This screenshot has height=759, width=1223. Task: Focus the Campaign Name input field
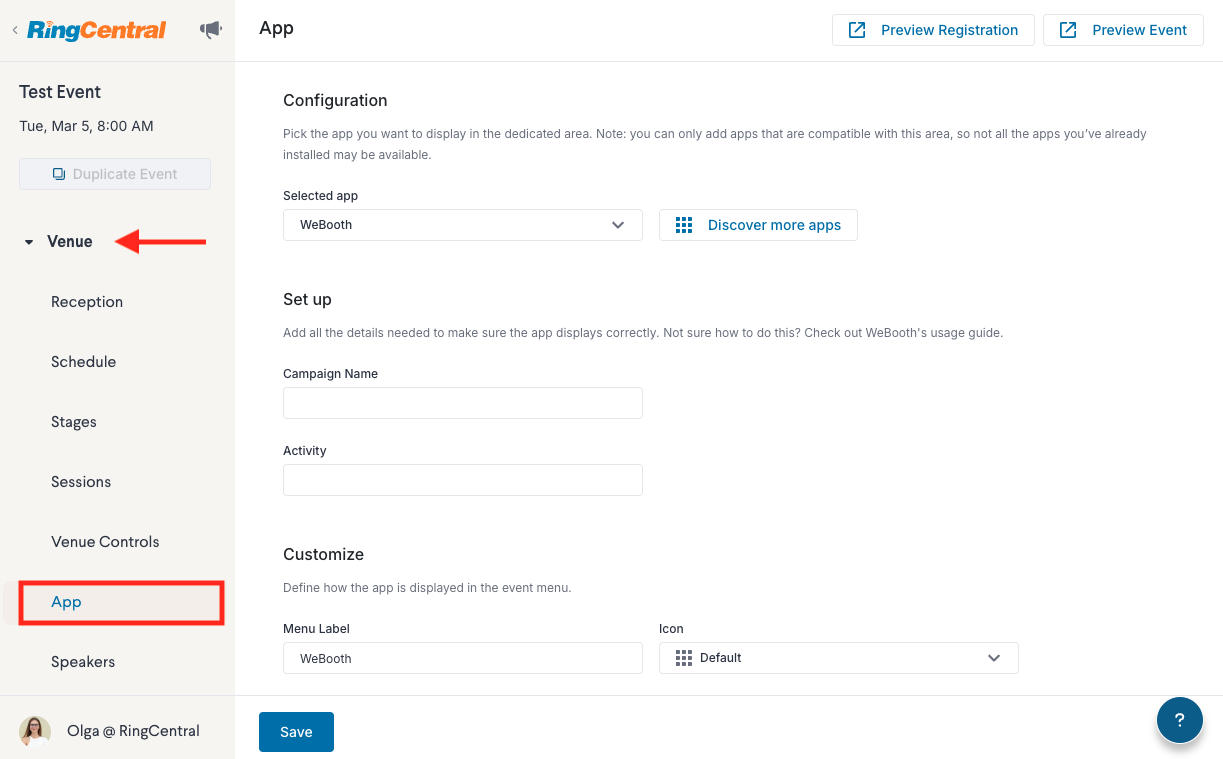coord(463,403)
